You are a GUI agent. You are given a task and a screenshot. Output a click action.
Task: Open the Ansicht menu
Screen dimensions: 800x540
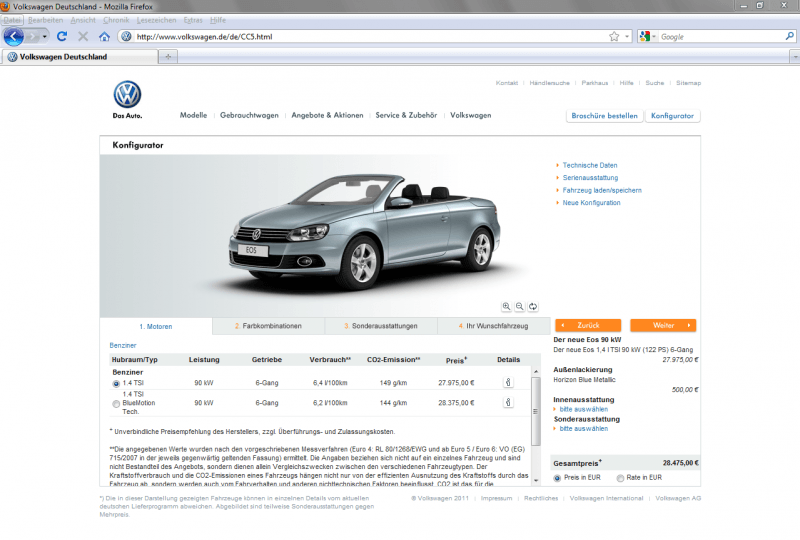tap(83, 20)
